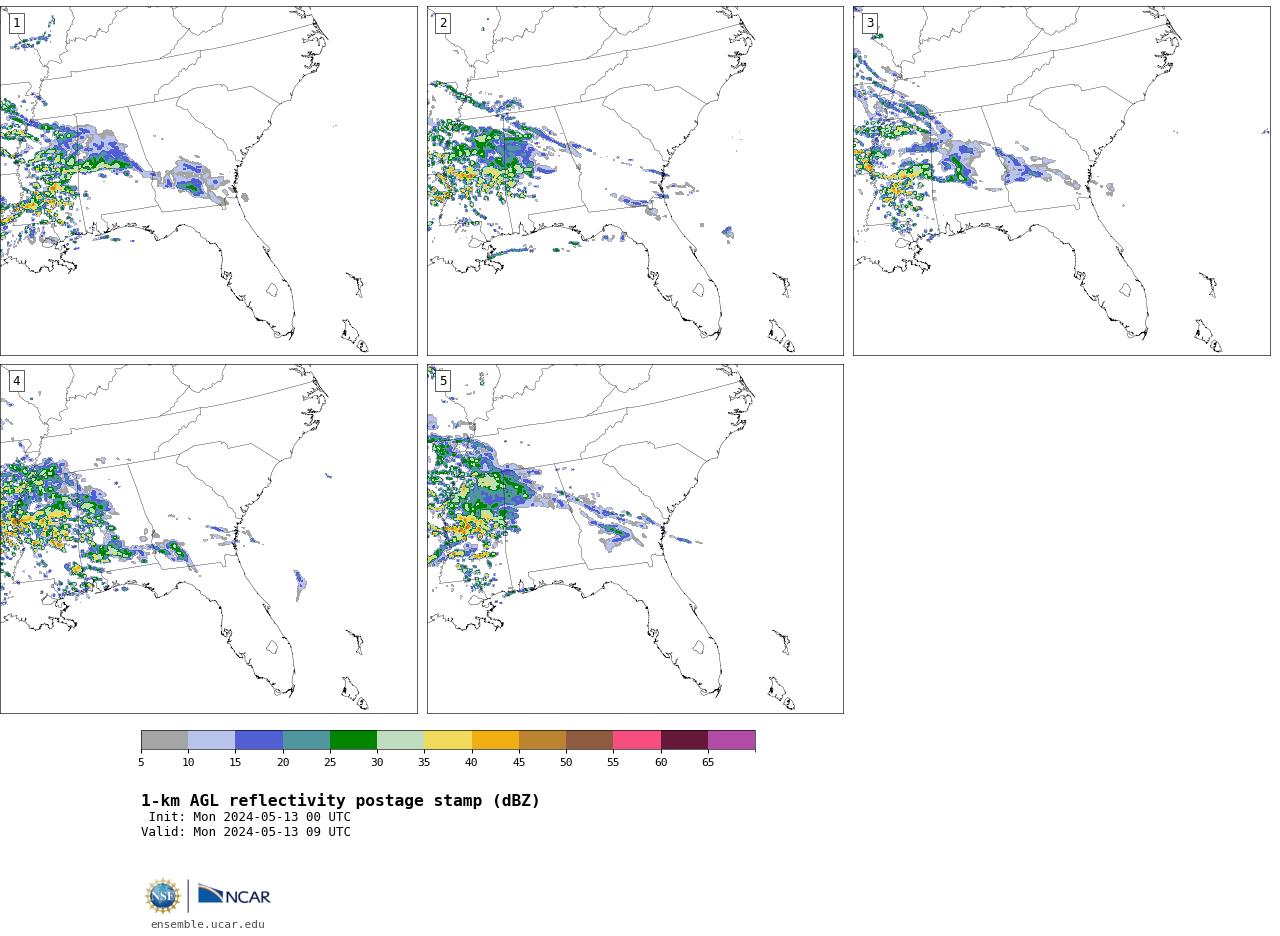1280x936 pixels.
Task: Click the gray 5-10 dBZ color swatch
Action: coord(164,740)
